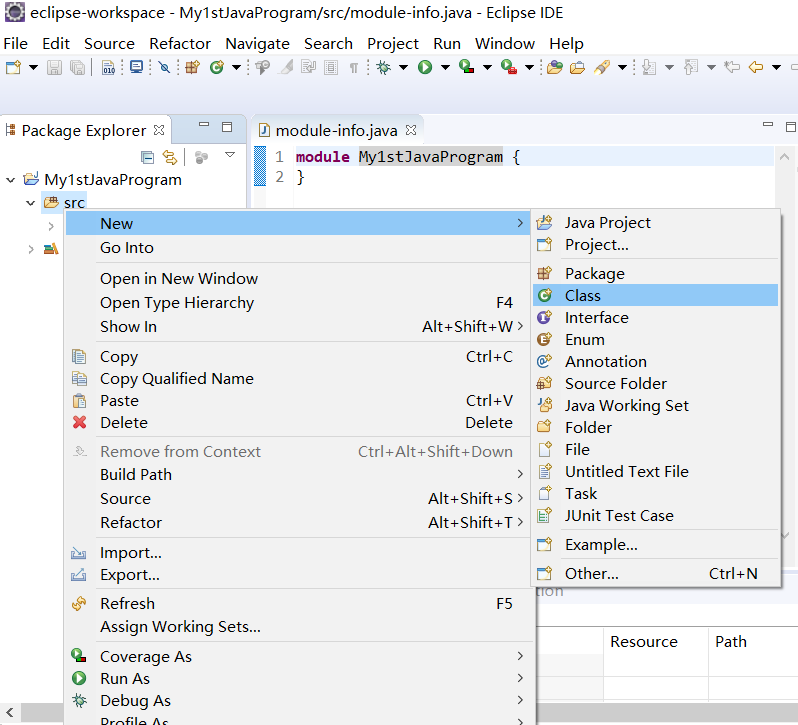The height and width of the screenshot is (725, 798).
Task: Open the Source menu in menu bar
Action: pos(109,44)
